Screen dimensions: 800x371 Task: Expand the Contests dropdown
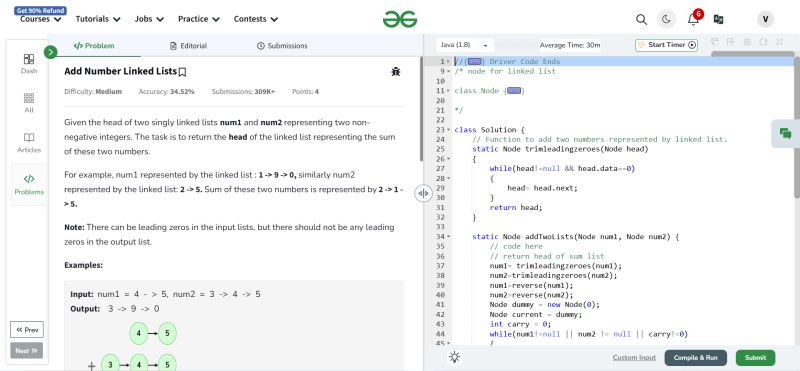pyautogui.click(x=256, y=19)
